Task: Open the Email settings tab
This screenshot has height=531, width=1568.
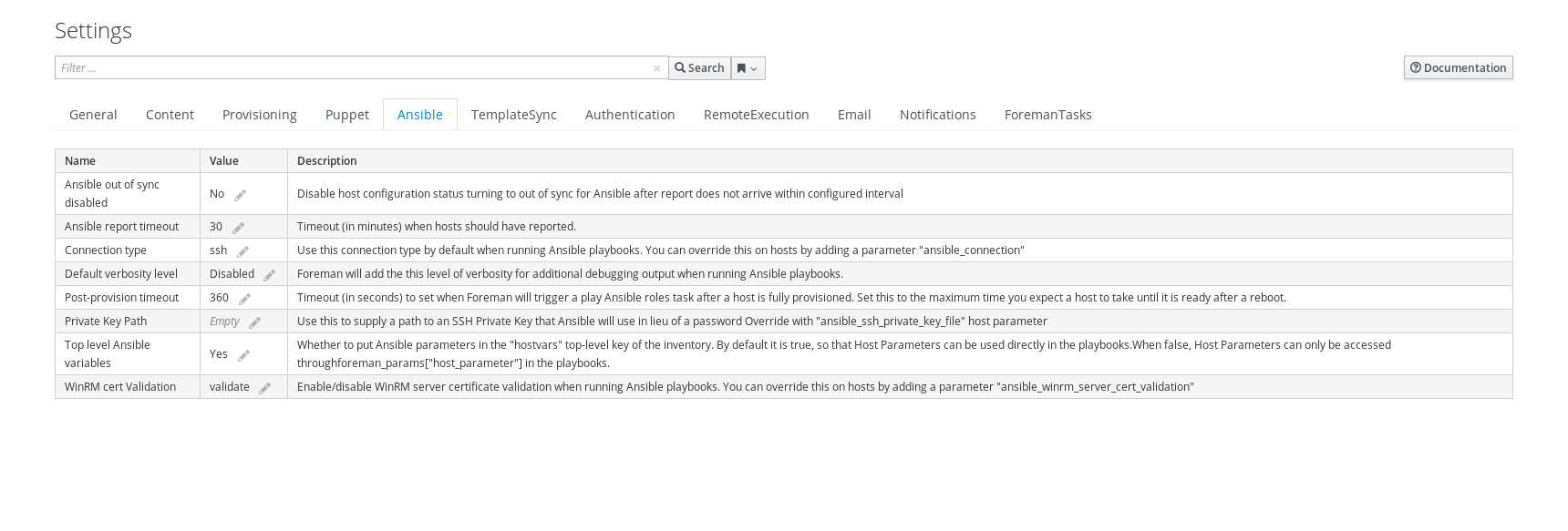Action: (854, 115)
